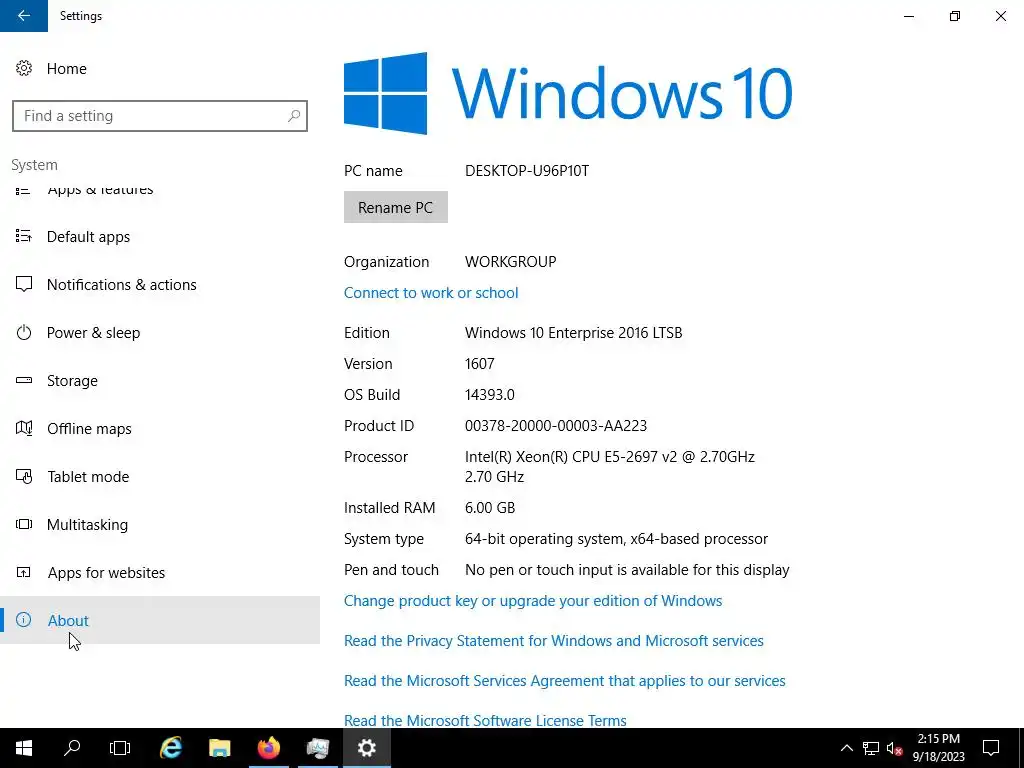Click the Intel Xeon processor text
The width and height of the screenshot is (1024, 768).
[610, 466]
